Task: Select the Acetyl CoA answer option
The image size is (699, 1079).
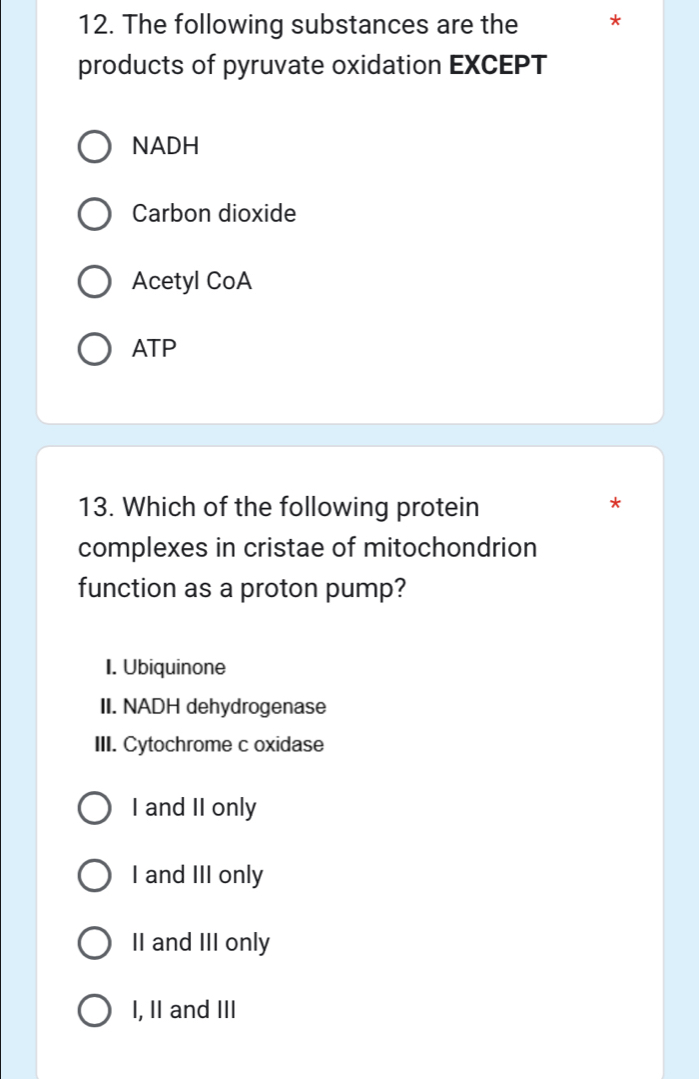Action: click(x=94, y=282)
